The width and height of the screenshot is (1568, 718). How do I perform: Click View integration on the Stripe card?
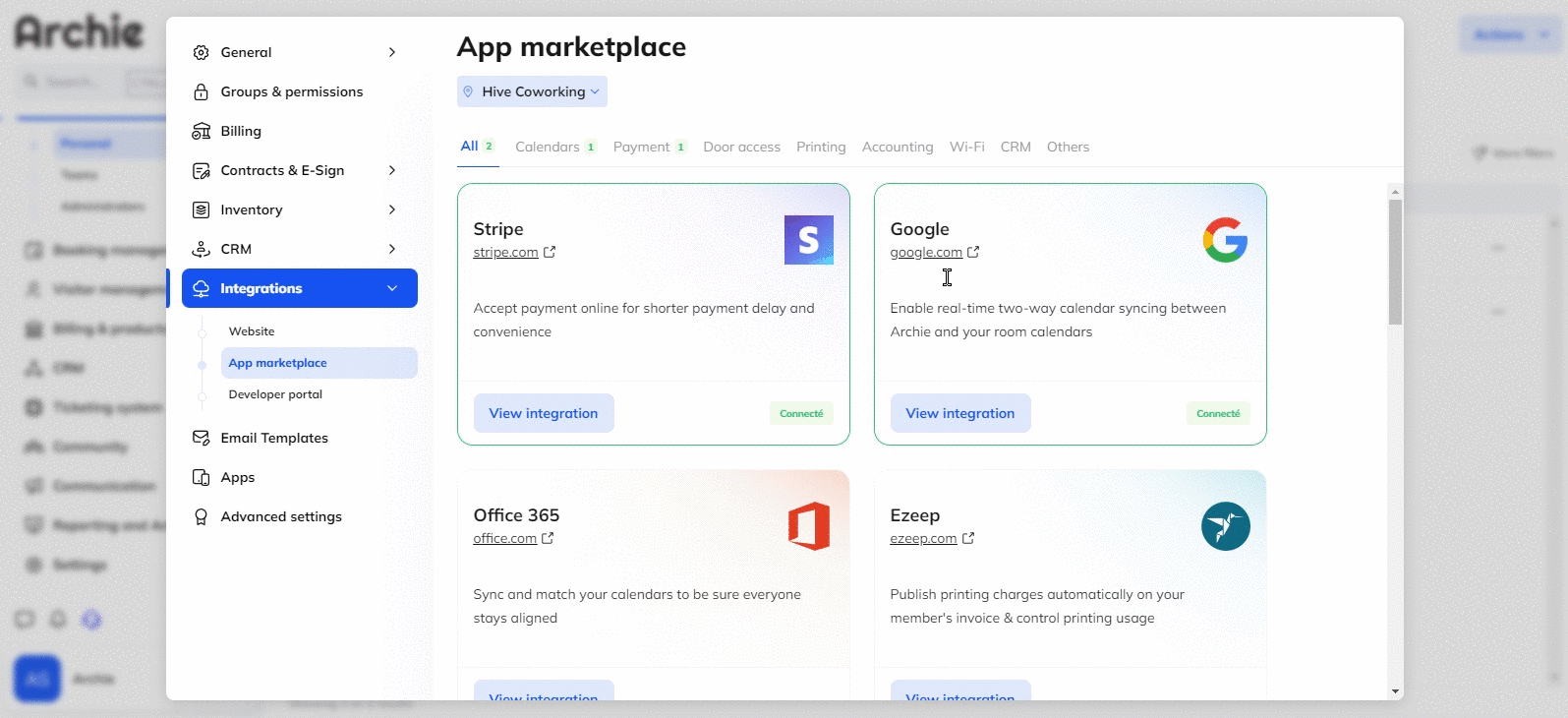coord(544,413)
